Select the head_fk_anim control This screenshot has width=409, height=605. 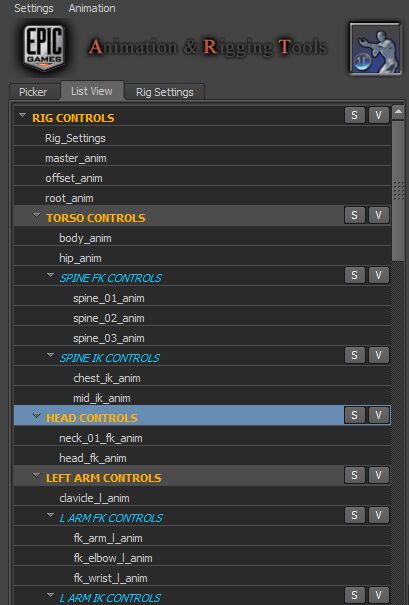(x=202, y=458)
